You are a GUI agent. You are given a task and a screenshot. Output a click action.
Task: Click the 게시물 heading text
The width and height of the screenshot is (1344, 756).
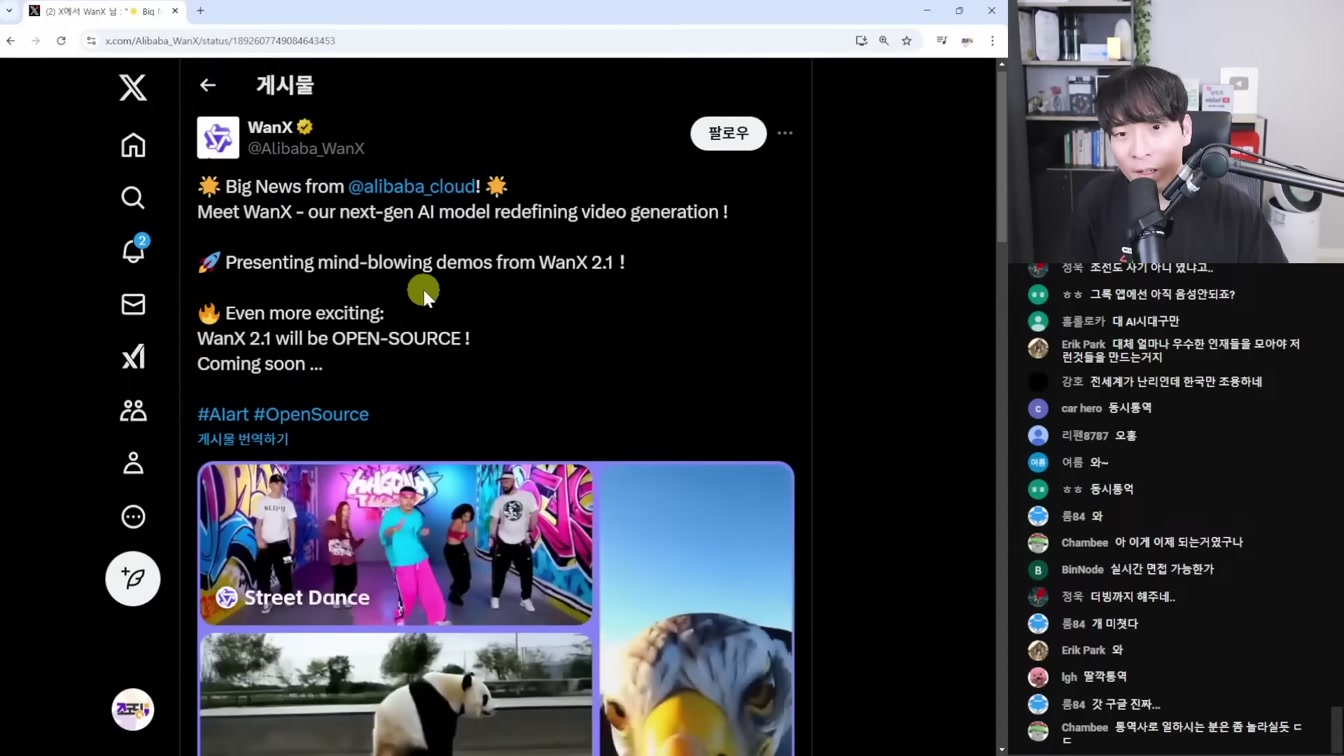[x=285, y=85]
